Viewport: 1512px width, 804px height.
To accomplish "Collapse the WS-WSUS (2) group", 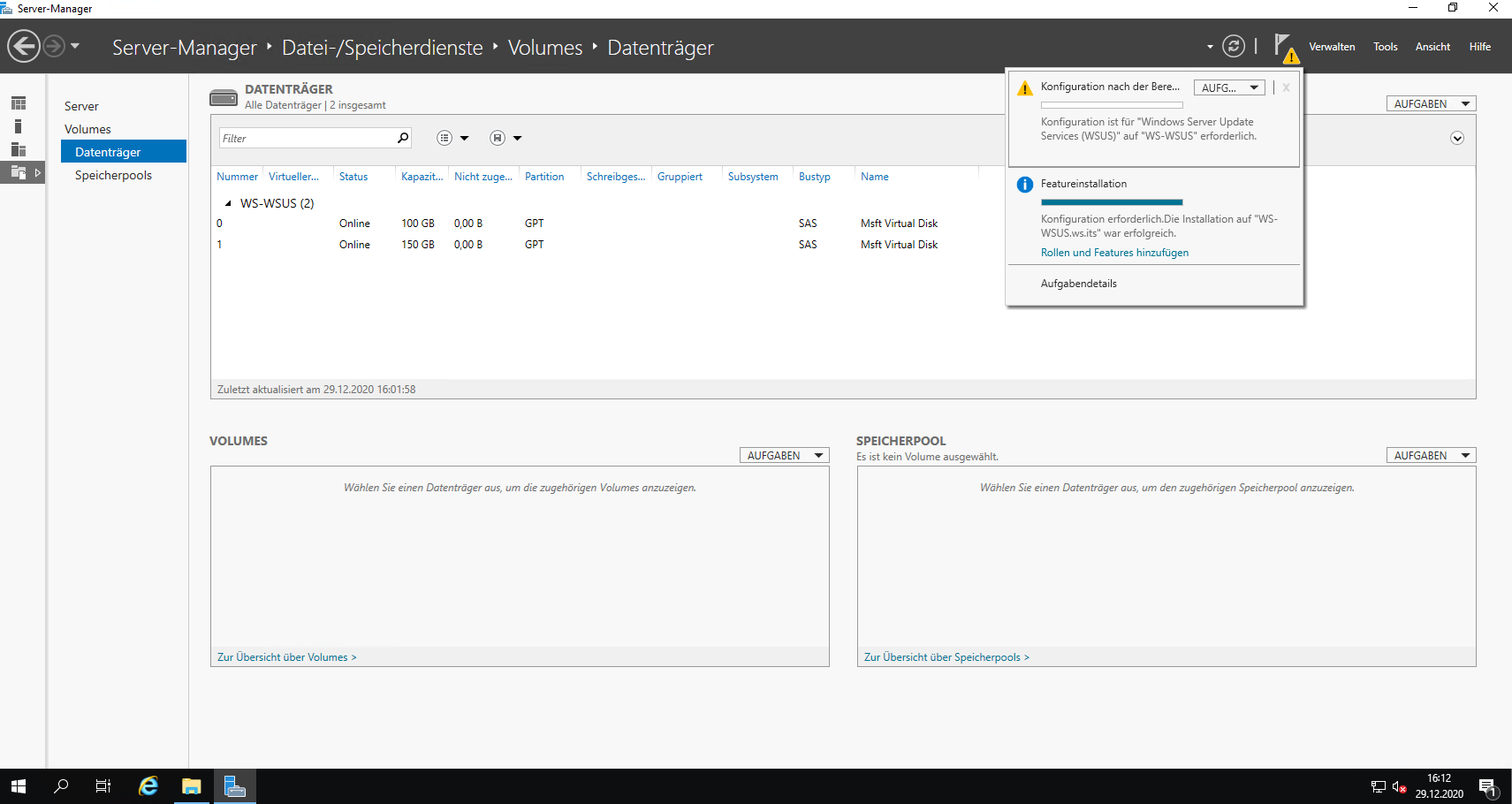I will (x=228, y=203).
